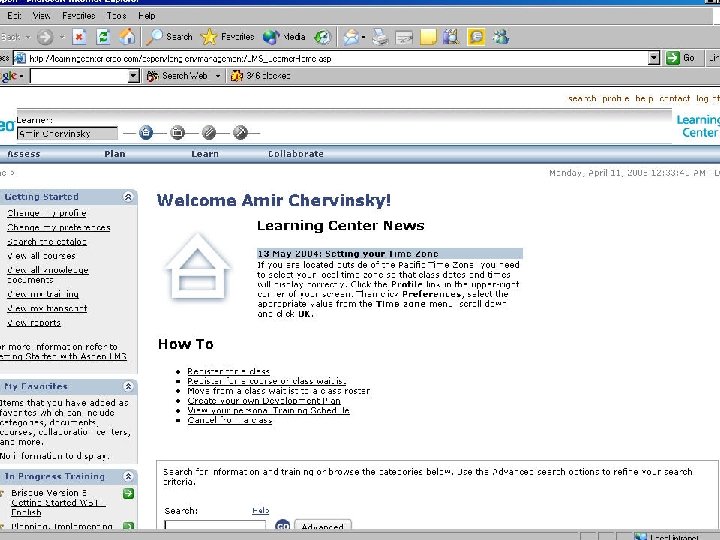720x540 pixels.
Task: Click the large home image beside news
Action: [x=197, y=266]
